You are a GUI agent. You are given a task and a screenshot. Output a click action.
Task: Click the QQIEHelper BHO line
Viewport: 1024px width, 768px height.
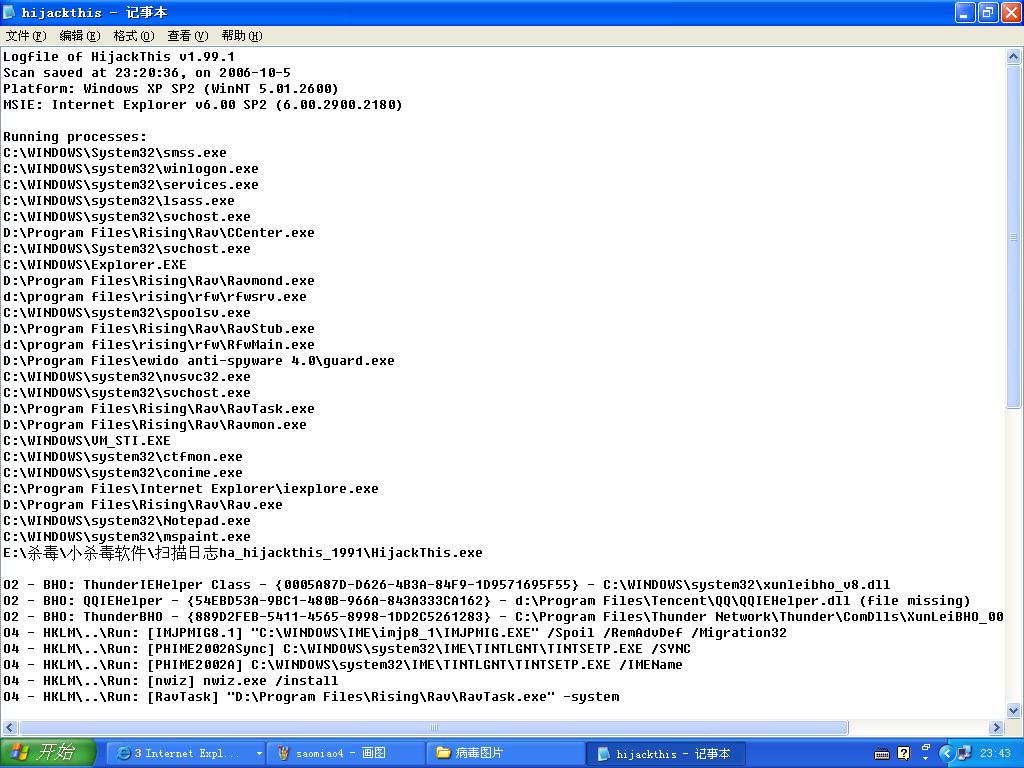(487, 601)
